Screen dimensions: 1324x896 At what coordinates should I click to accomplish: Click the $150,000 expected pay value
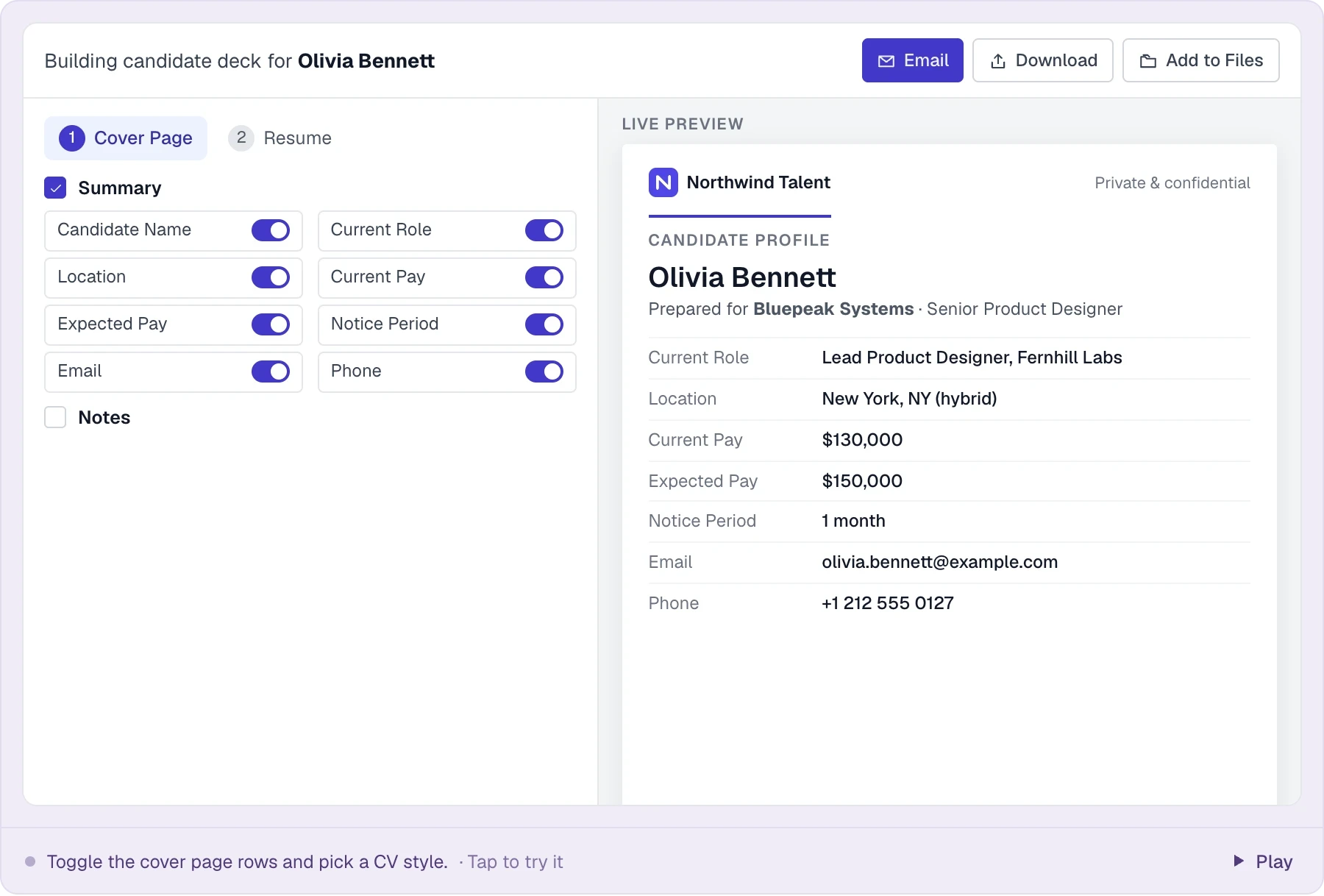tap(862, 481)
